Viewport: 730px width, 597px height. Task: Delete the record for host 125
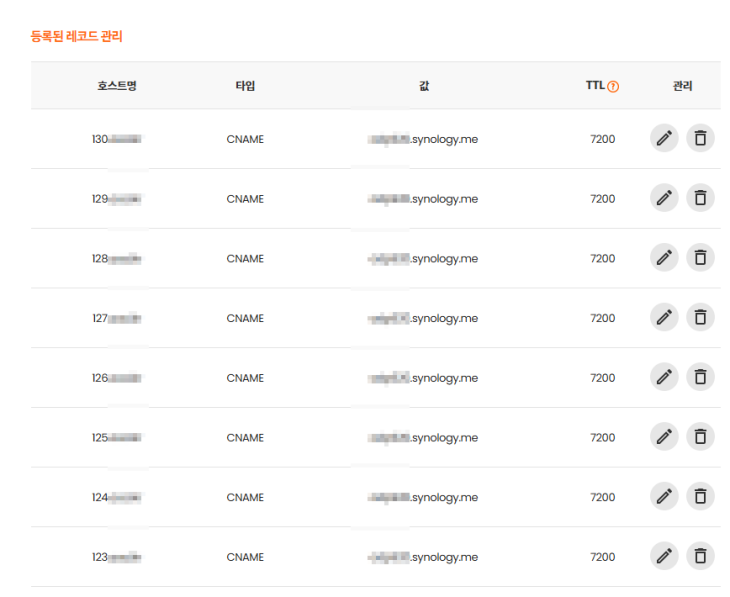pos(700,437)
